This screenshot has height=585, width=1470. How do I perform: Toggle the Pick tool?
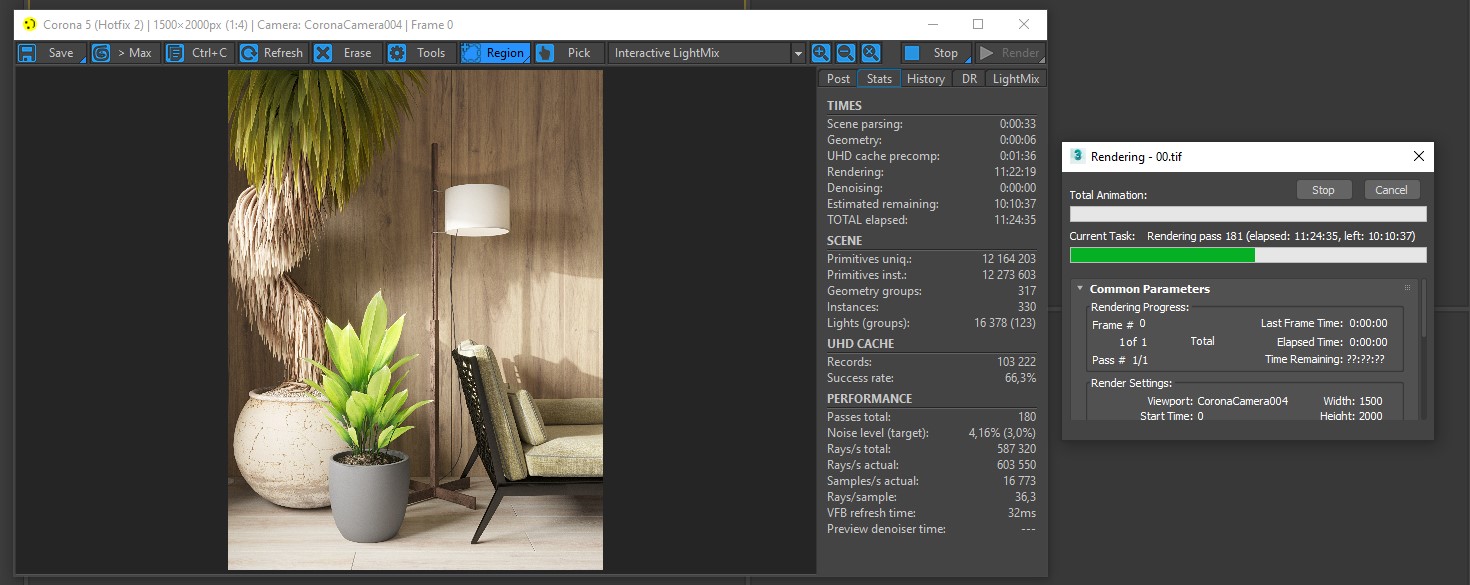[x=568, y=53]
